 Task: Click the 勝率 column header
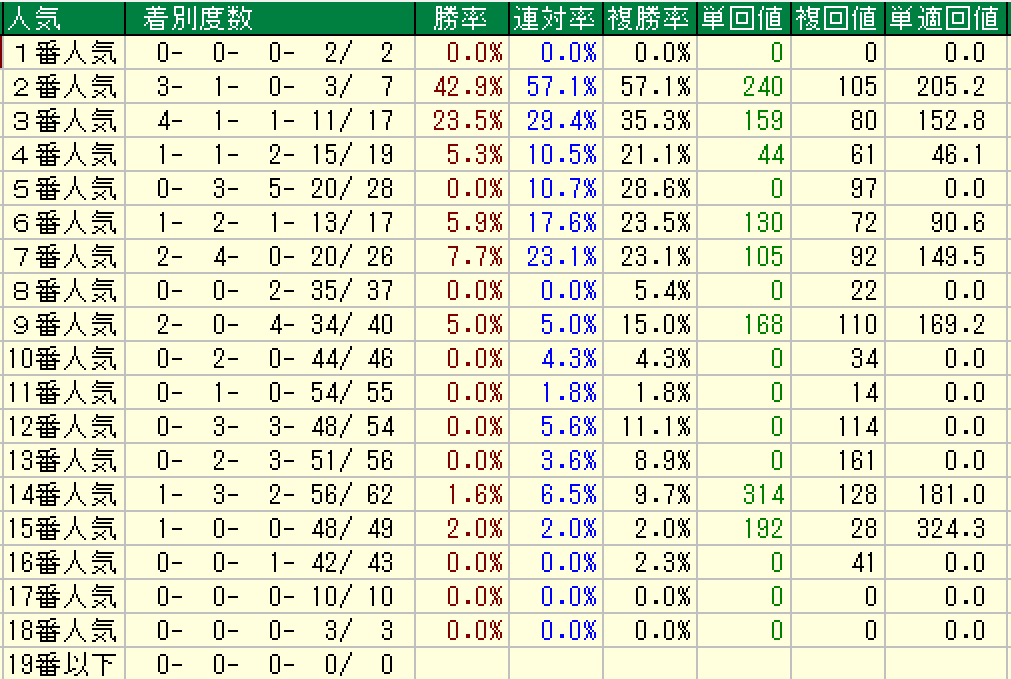pyautogui.click(x=460, y=18)
